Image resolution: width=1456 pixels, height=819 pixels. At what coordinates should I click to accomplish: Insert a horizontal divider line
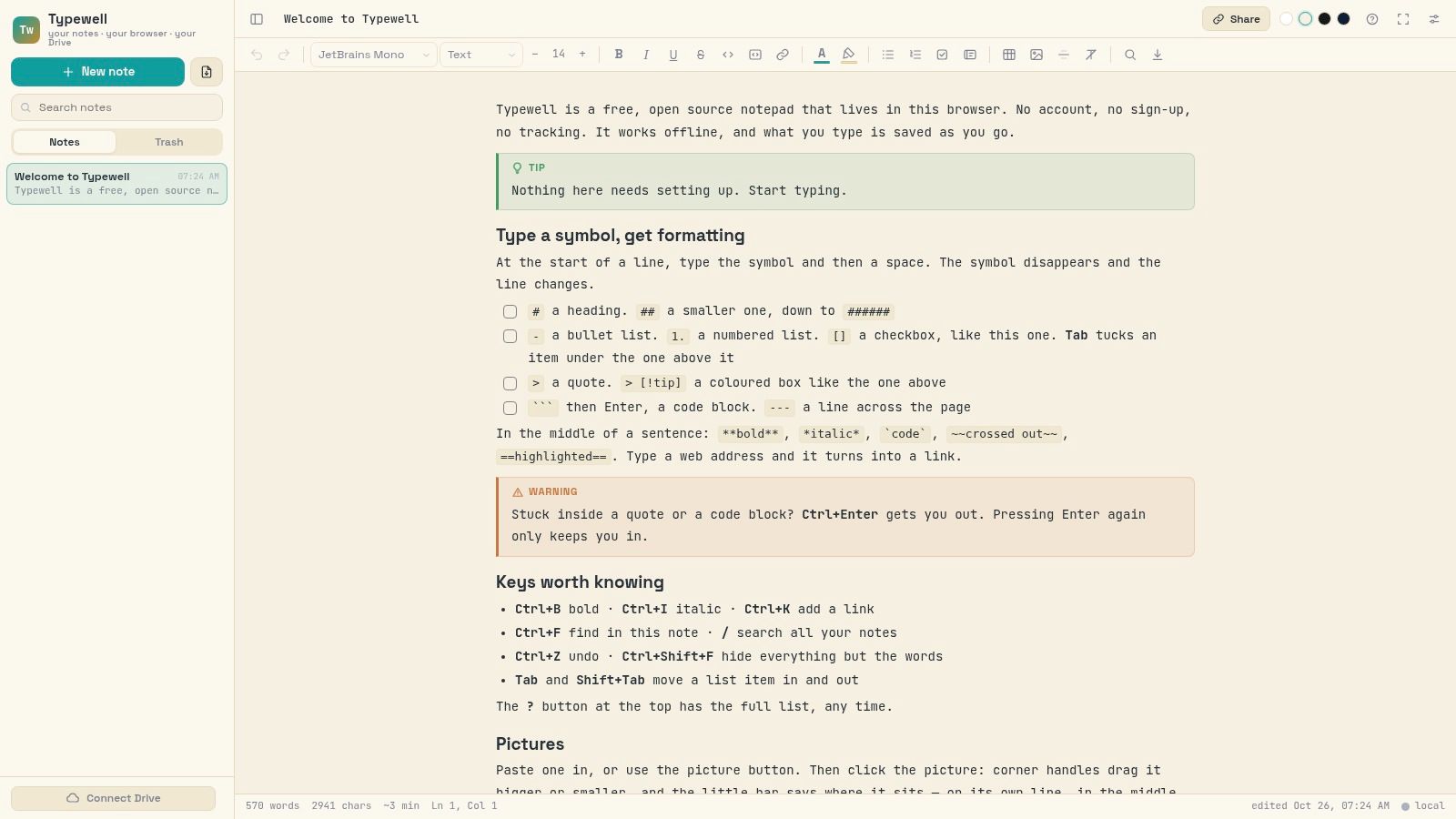point(1064,55)
